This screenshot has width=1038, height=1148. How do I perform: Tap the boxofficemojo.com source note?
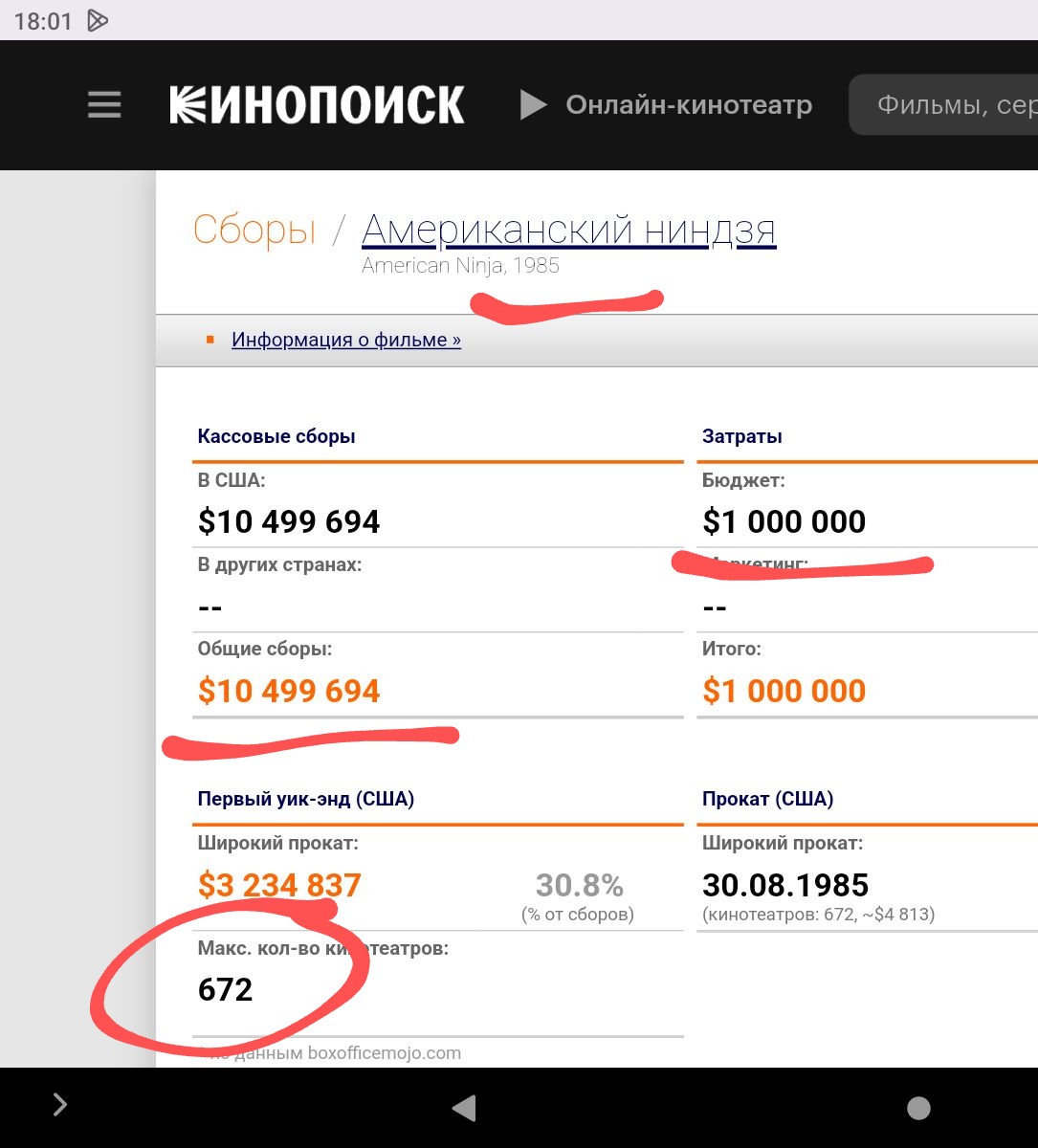334,1053
